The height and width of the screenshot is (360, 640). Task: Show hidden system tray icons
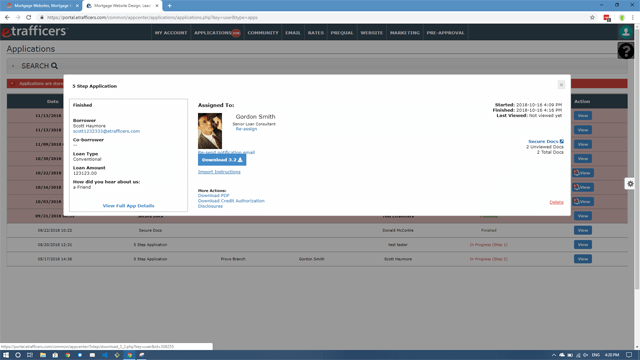(553, 355)
